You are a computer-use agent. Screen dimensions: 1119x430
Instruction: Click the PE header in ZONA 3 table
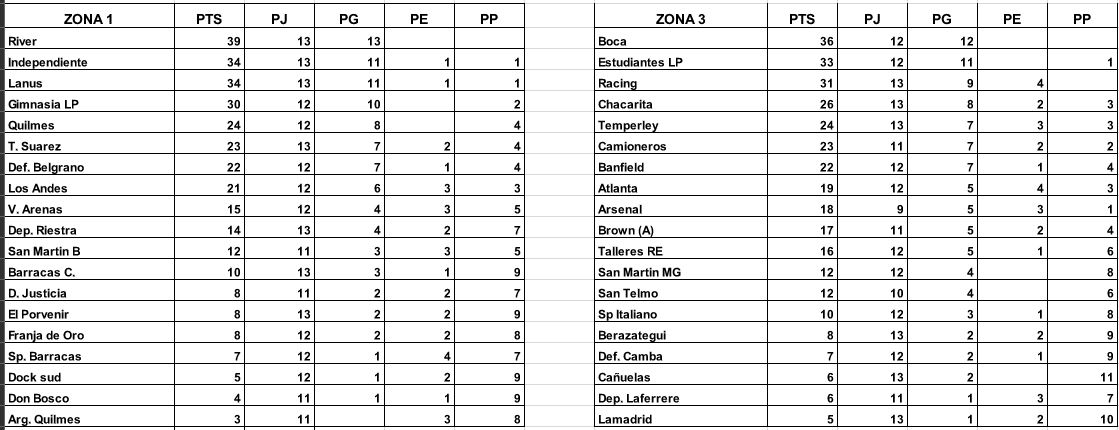[1011, 19]
